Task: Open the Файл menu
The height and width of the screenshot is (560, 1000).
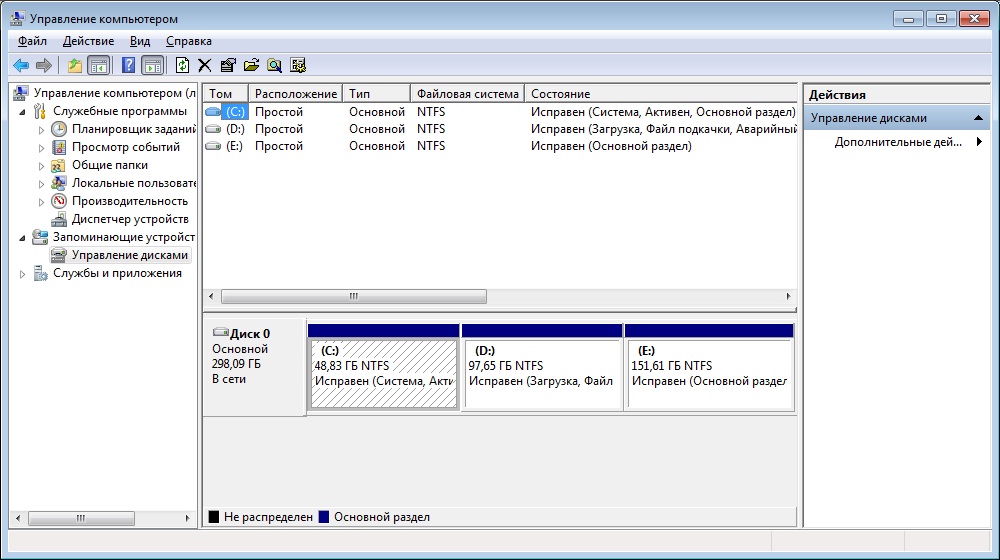Action: (x=32, y=41)
